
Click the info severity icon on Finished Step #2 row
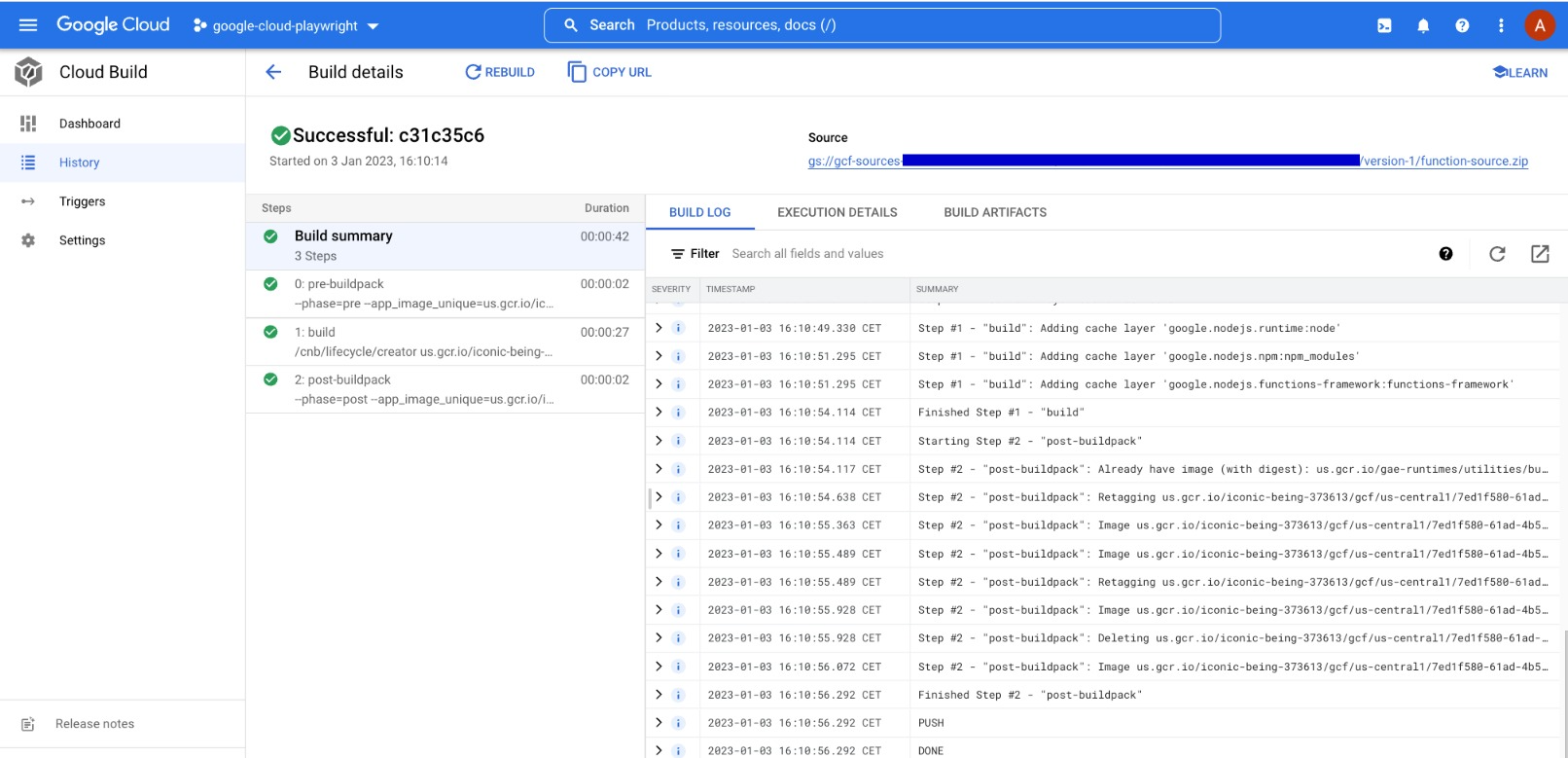click(679, 695)
